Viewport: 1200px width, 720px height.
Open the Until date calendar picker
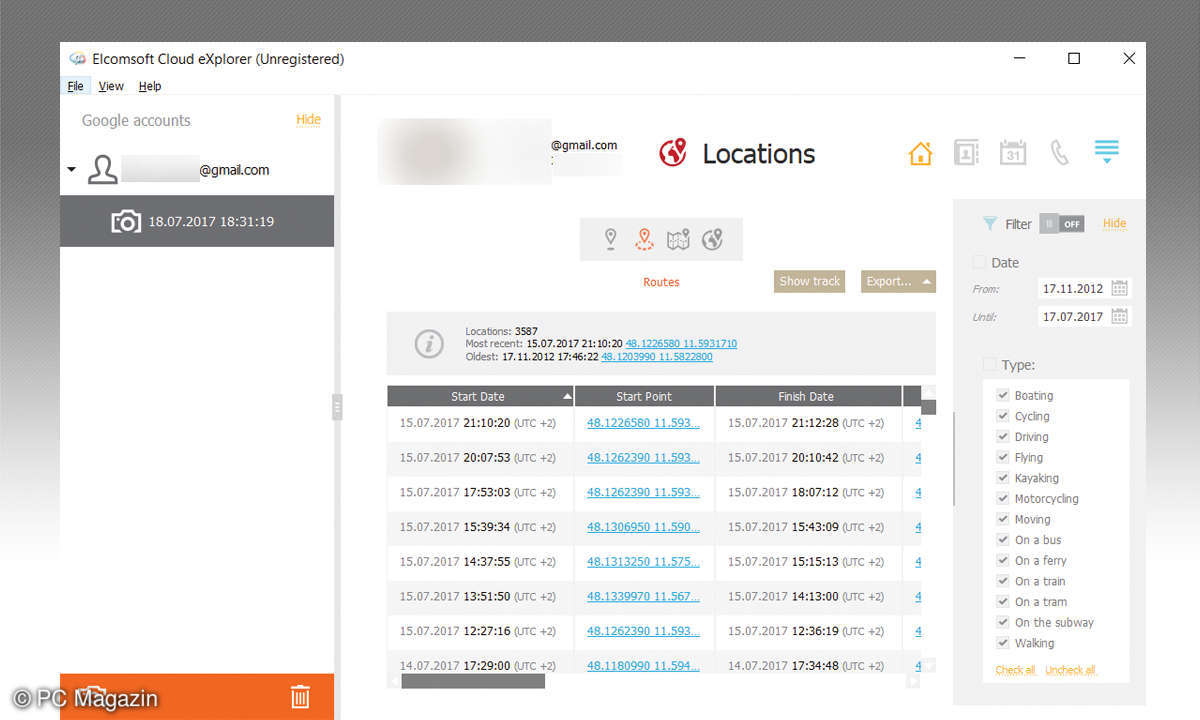point(1120,316)
